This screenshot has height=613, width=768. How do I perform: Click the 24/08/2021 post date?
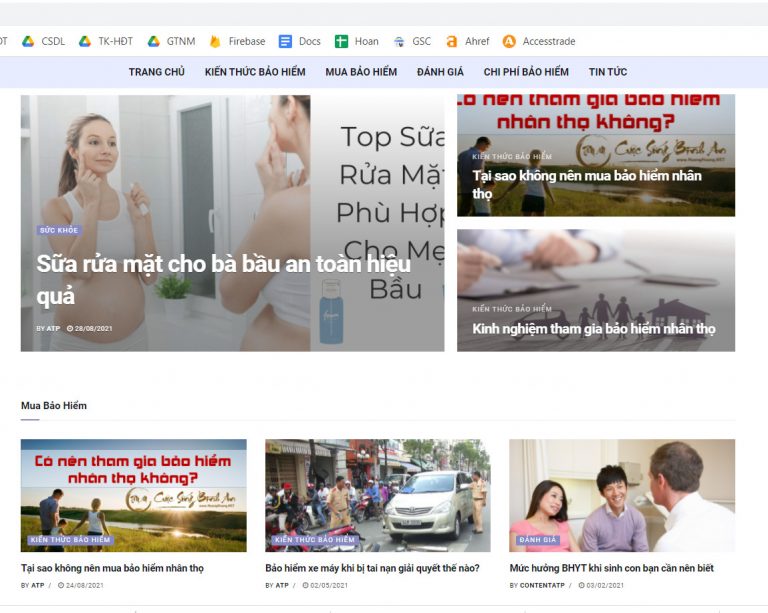[81, 585]
